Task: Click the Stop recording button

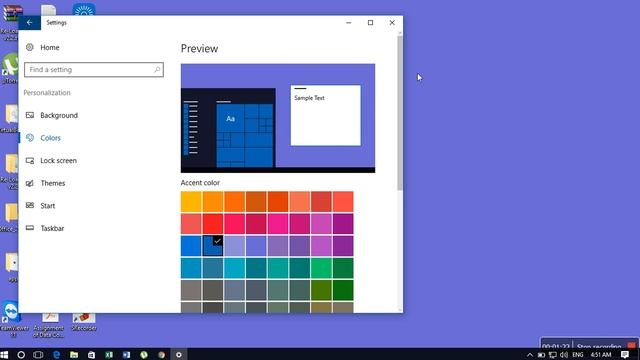Action: pos(606,346)
